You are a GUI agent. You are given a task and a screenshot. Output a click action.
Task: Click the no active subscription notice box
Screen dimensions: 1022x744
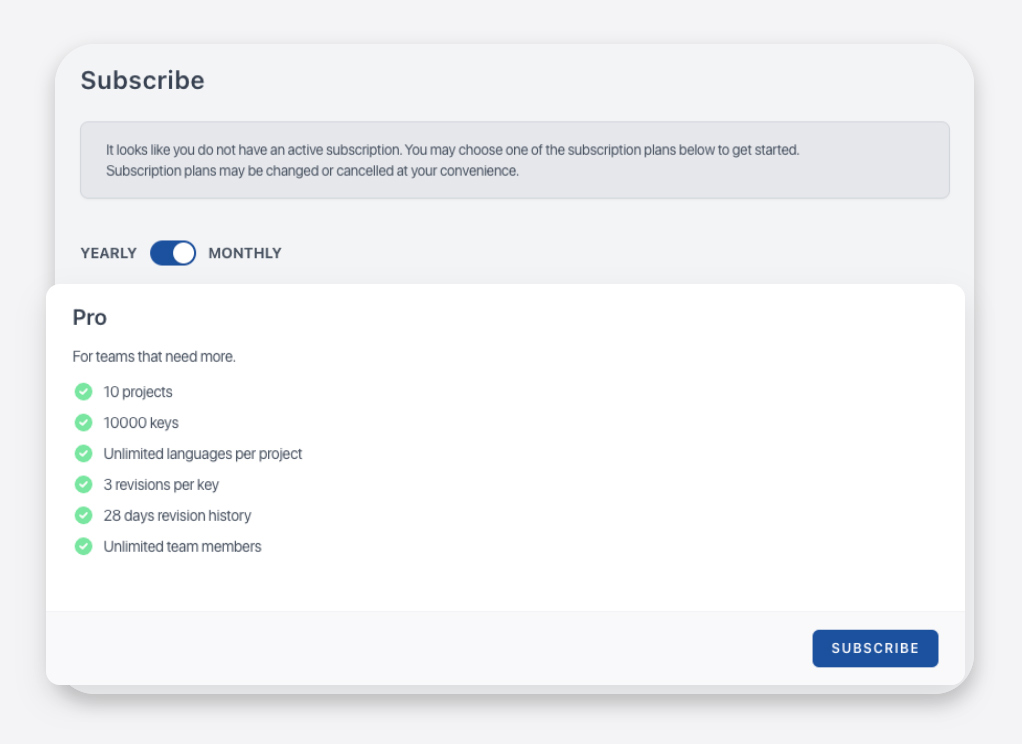click(x=514, y=160)
